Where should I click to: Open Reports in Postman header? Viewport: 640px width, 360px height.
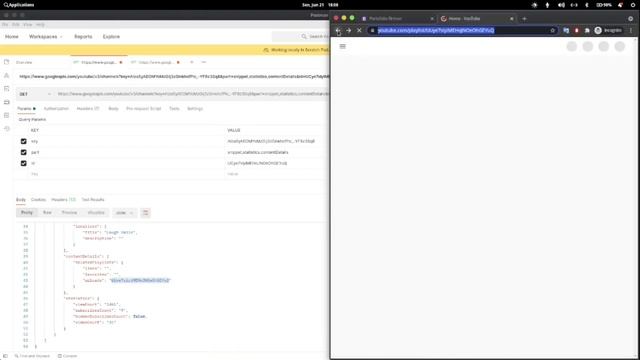click(83, 37)
